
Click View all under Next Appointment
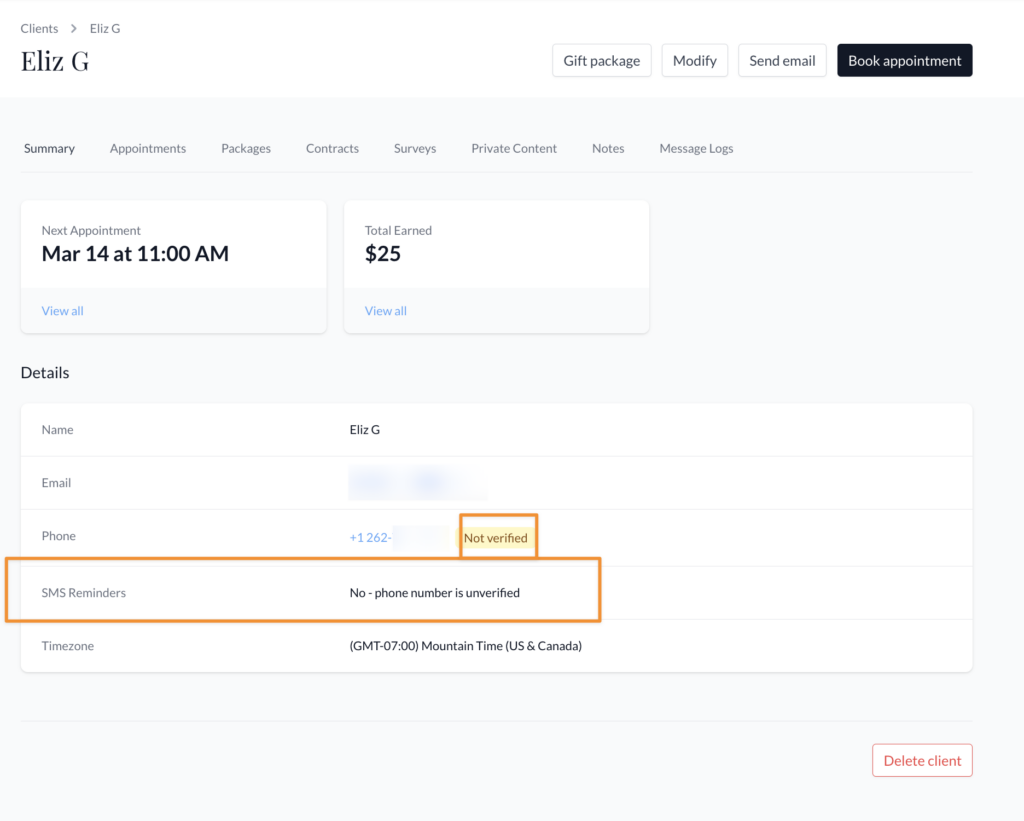(x=62, y=311)
